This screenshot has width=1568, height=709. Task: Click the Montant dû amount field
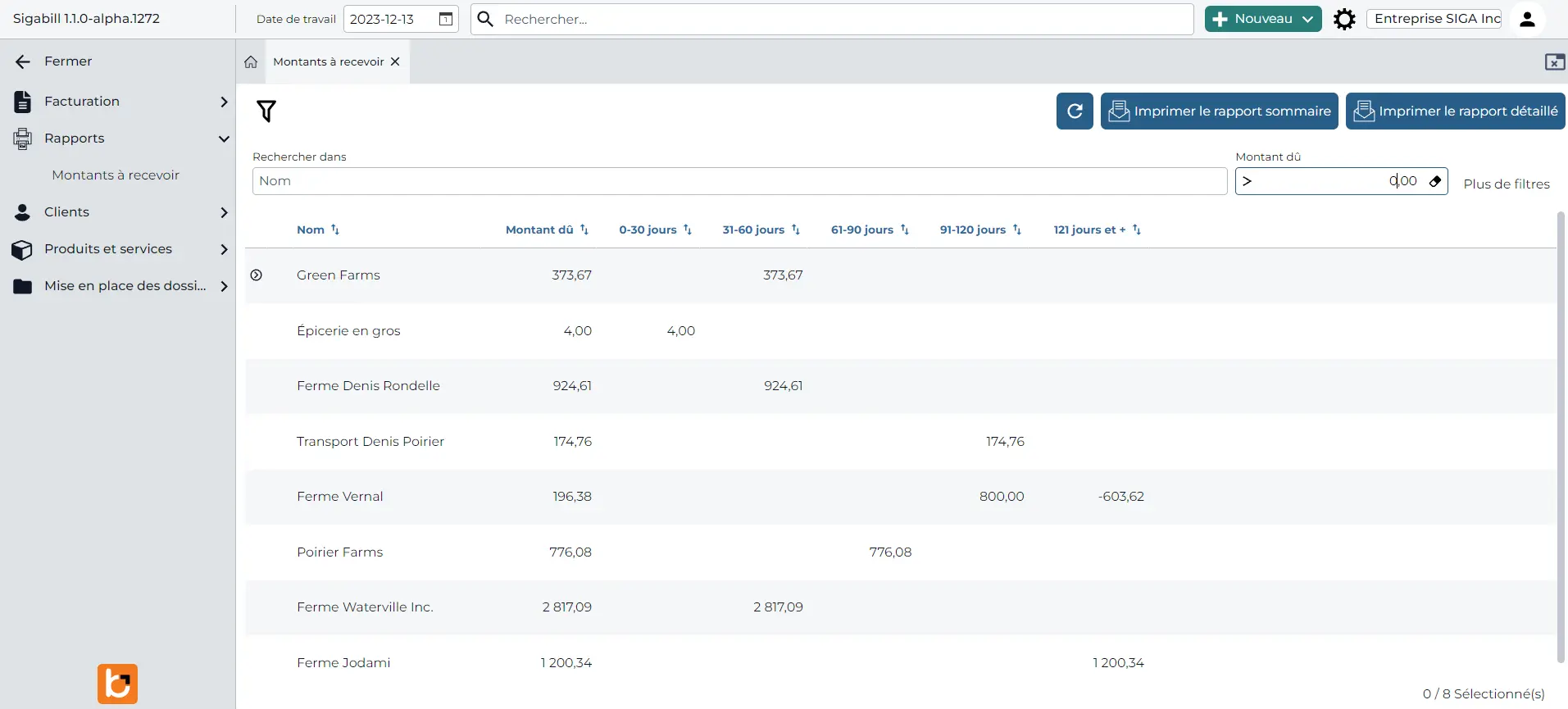(x=1341, y=181)
